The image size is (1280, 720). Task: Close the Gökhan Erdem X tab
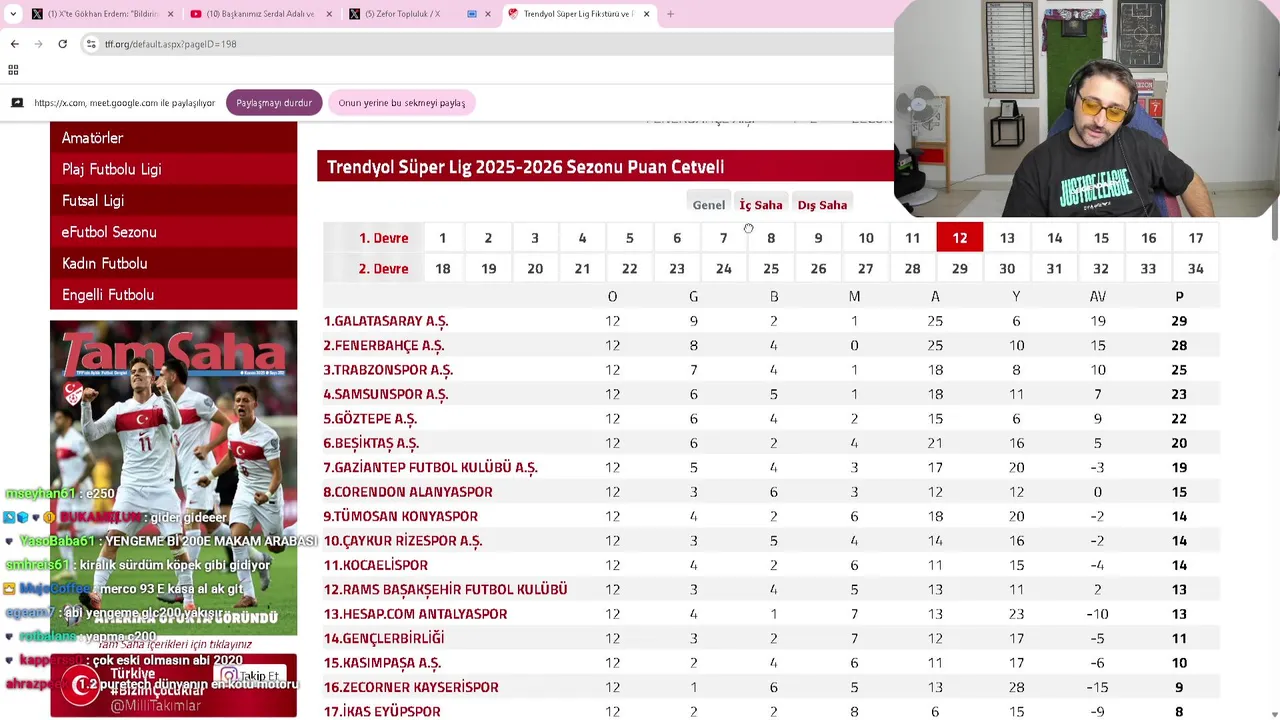tap(170, 14)
